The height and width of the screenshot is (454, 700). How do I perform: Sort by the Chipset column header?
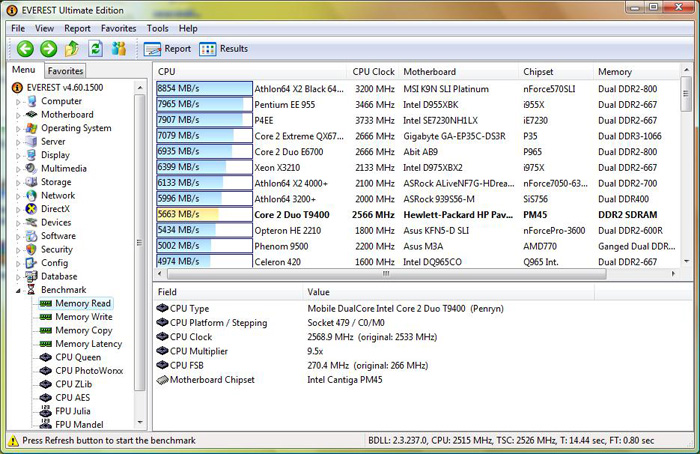[556, 72]
